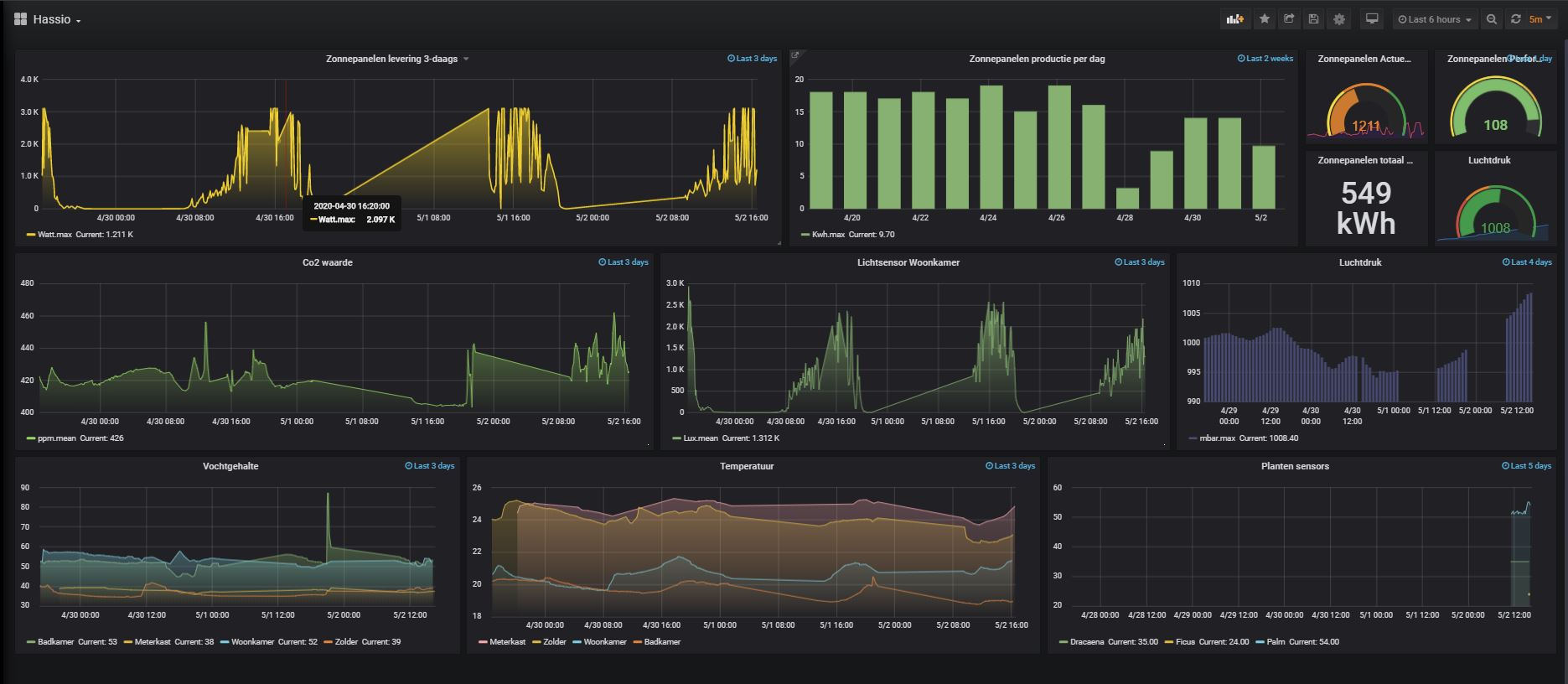Click the Watt.max legend color swatch
Screen dimensions: 1568x684
tap(31, 235)
